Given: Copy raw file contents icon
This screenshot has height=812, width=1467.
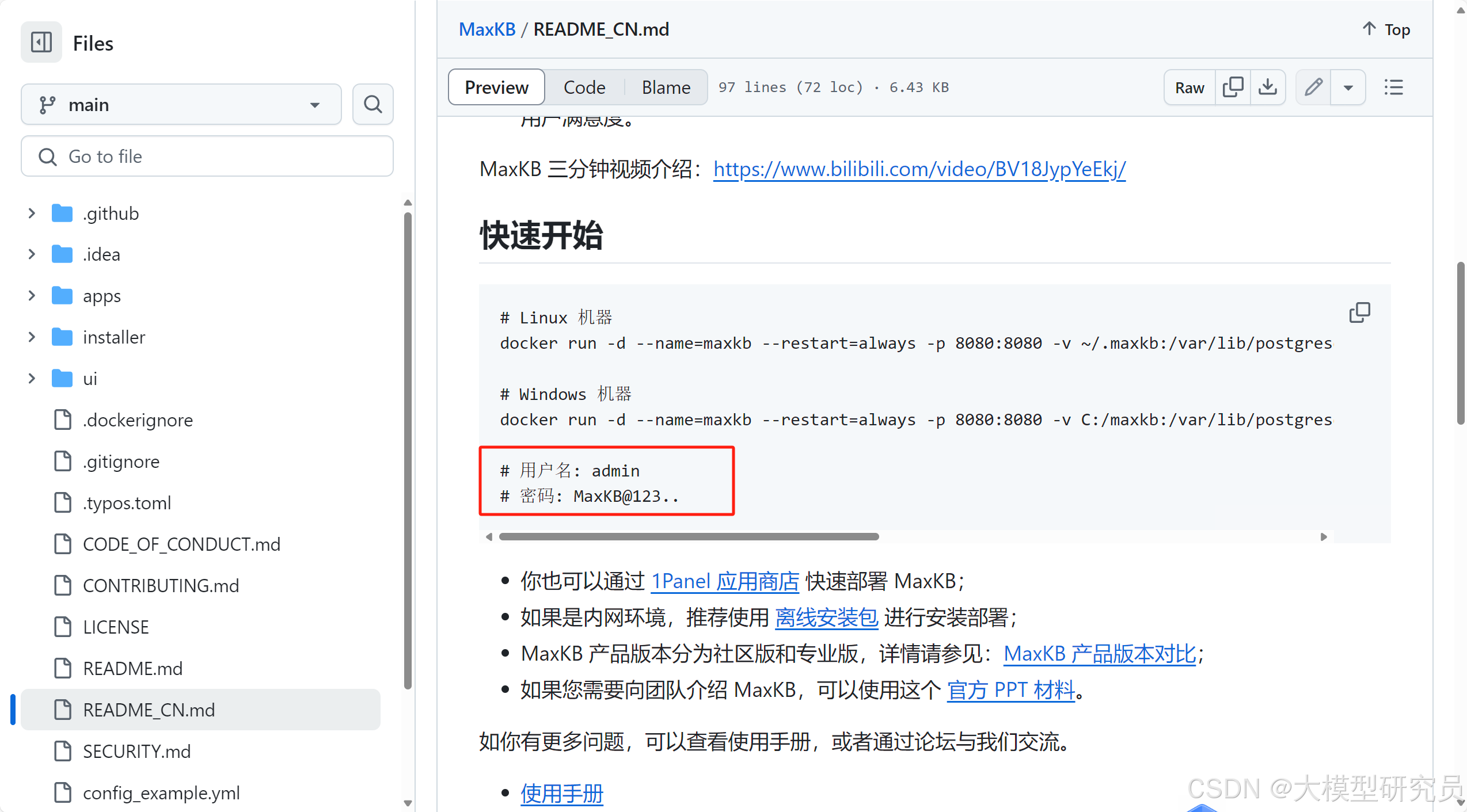Looking at the screenshot, I should (x=1233, y=87).
